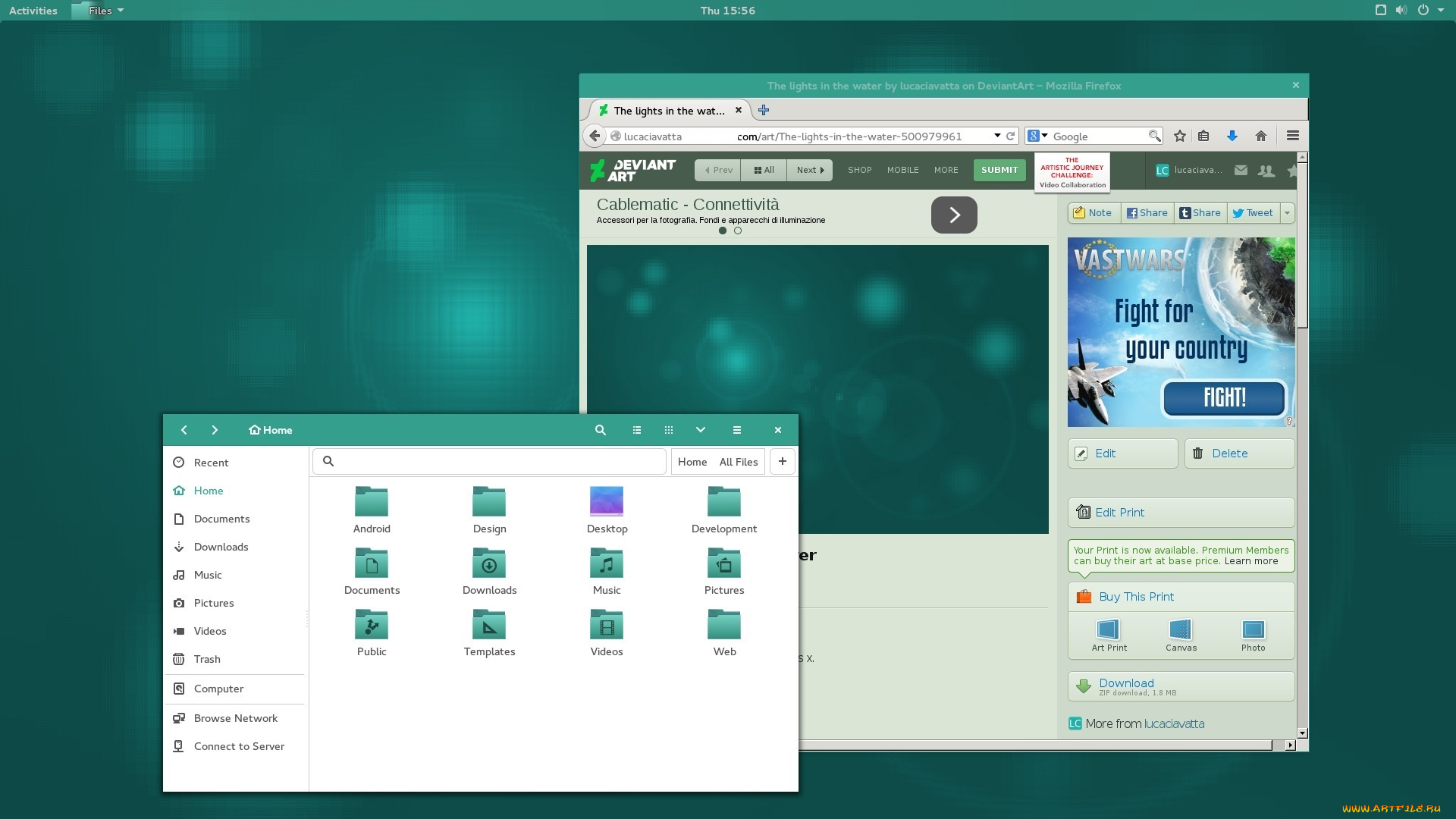Select the second carousel page dot
1456x819 pixels.
(738, 231)
